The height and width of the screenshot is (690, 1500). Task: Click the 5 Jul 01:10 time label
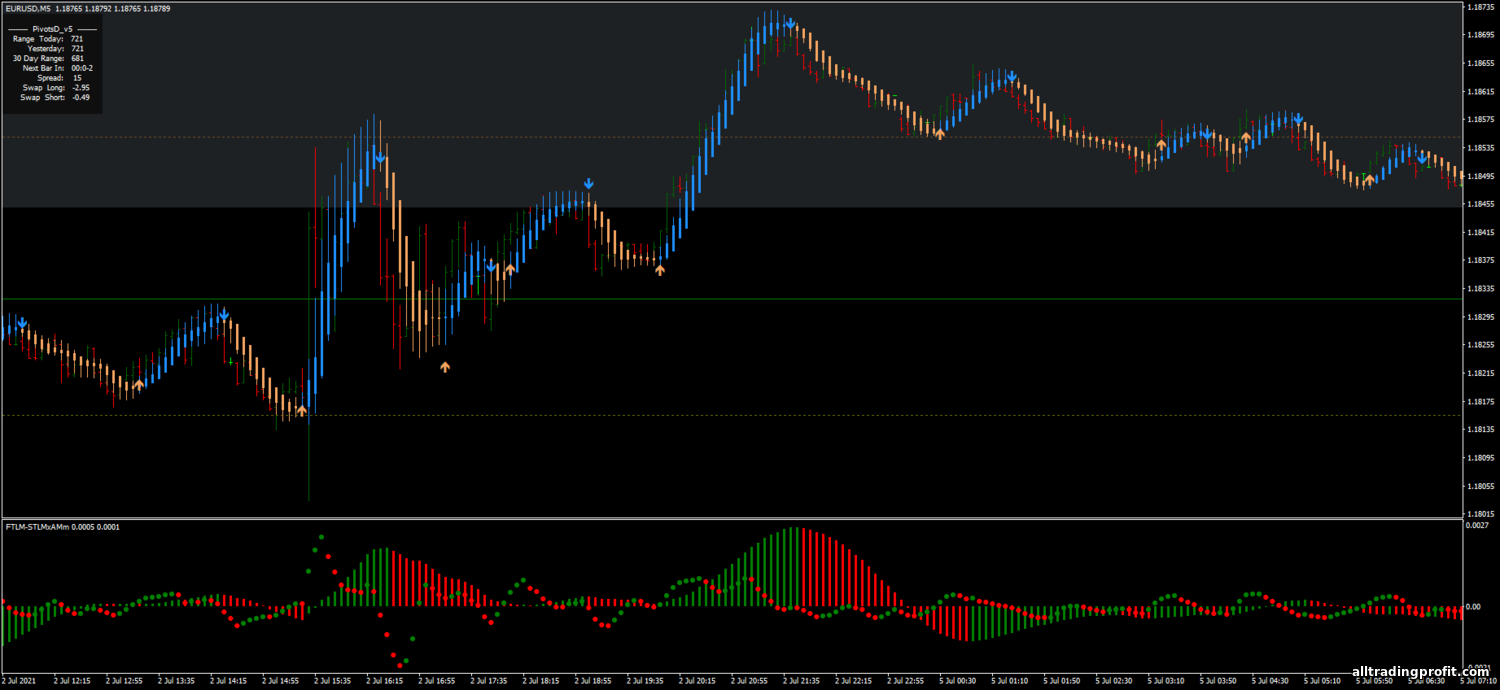[1008, 681]
